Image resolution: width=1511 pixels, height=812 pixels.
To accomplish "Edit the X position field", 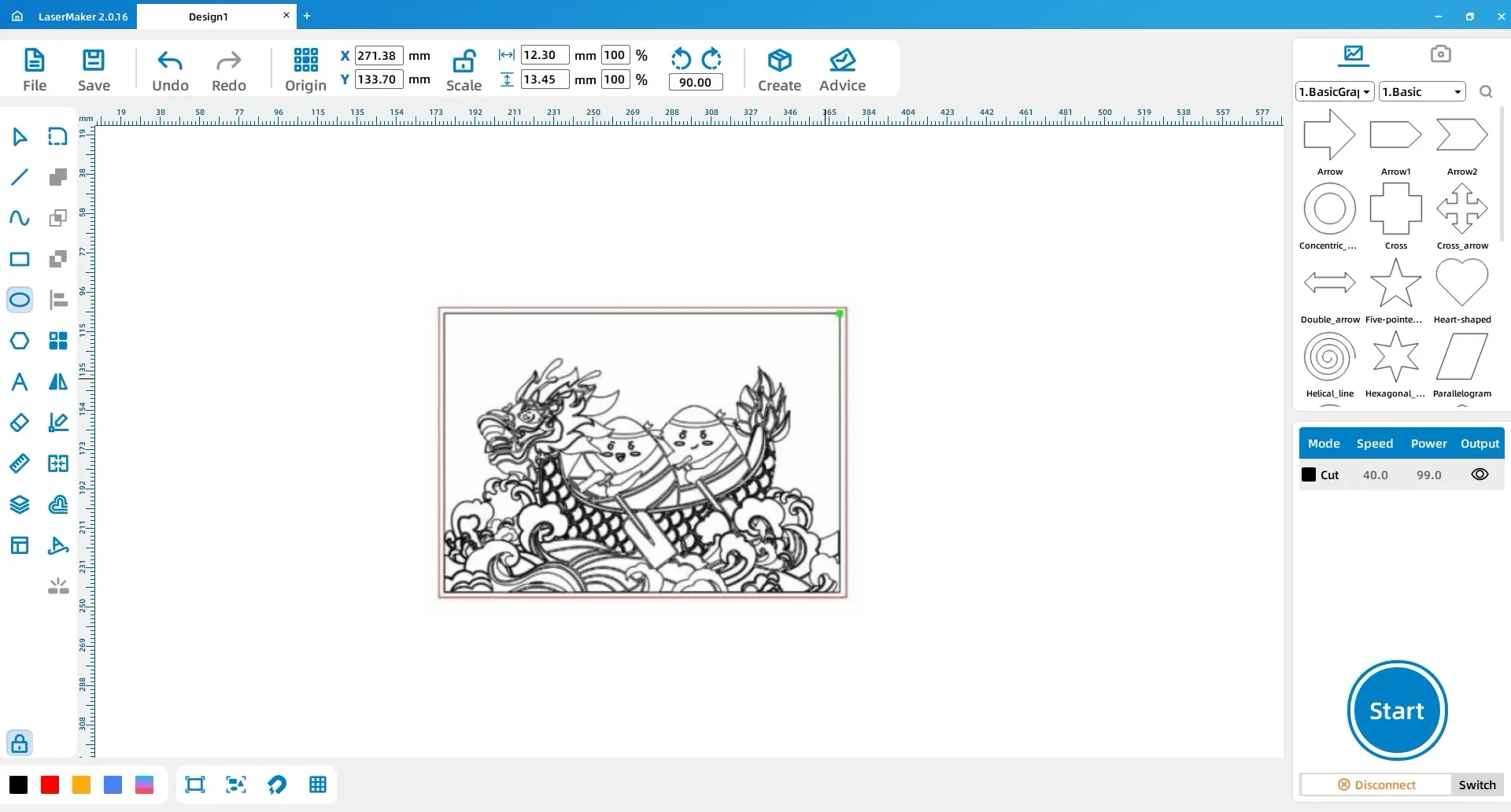I will click(x=379, y=55).
